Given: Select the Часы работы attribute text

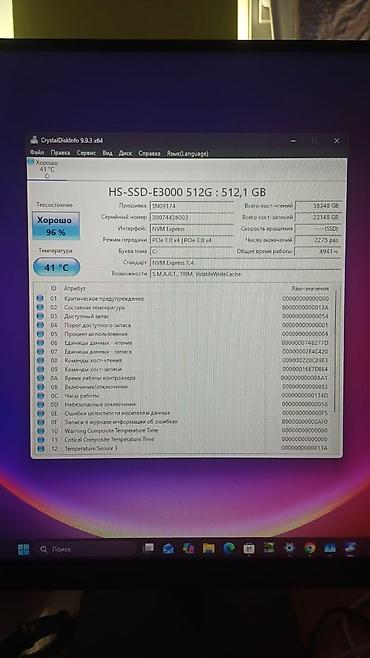Looking at the screenshot, I should point(81,396).
